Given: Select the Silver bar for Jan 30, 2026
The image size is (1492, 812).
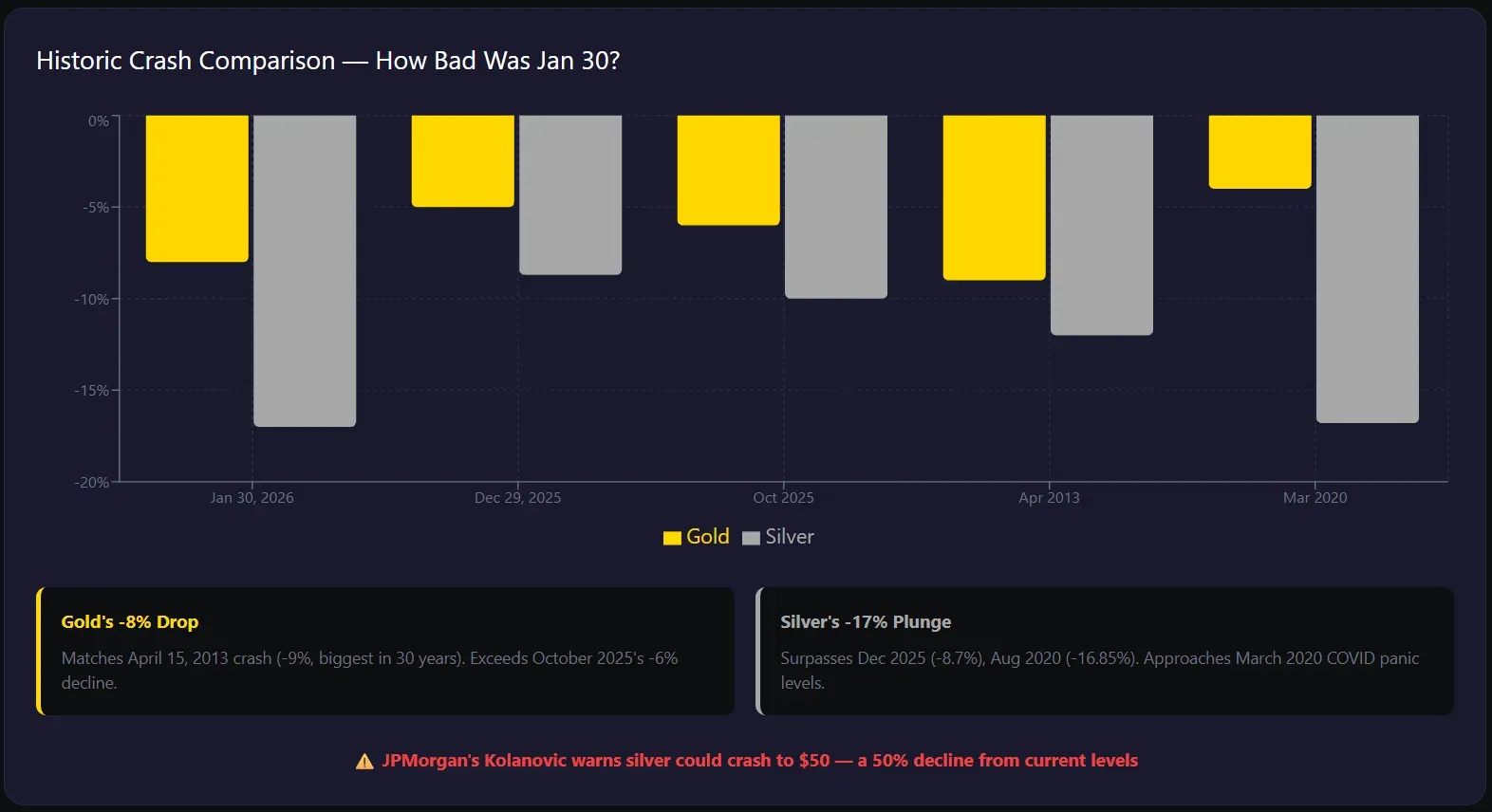Looking at the screenshot, I should [305, 270].
